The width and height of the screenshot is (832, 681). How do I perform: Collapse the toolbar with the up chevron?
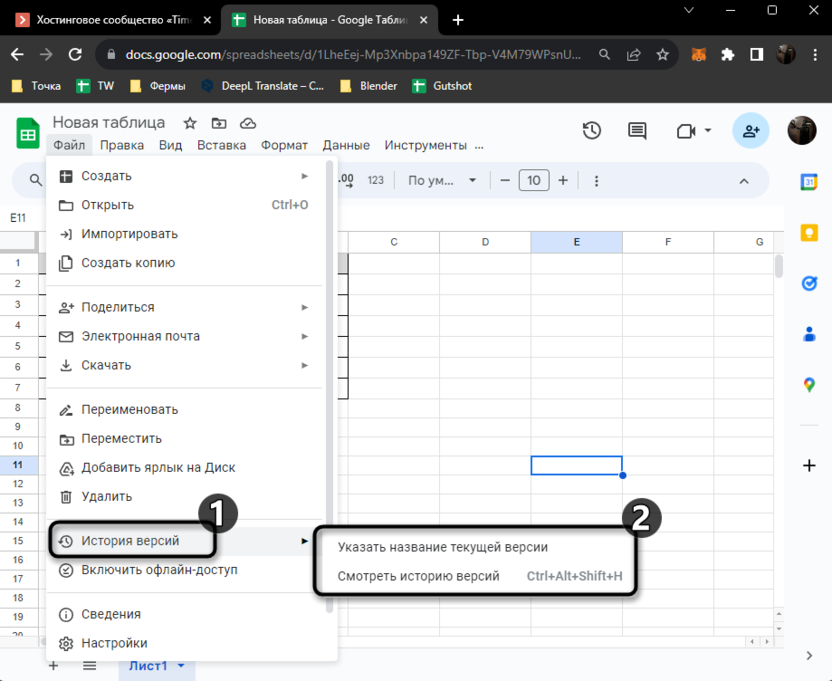pos(744,181)
